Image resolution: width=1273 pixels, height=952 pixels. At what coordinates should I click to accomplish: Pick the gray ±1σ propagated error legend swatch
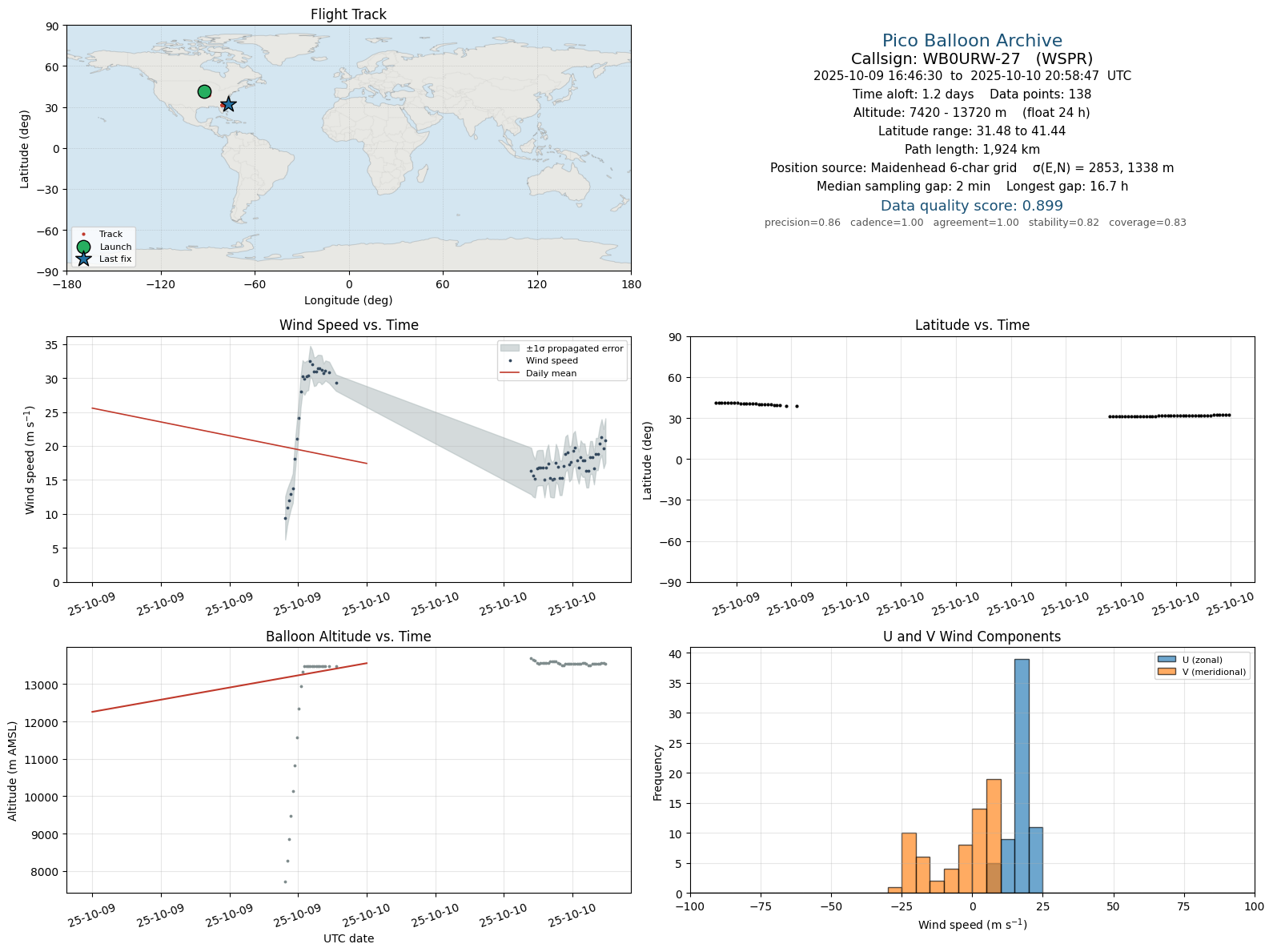(510, 348)
